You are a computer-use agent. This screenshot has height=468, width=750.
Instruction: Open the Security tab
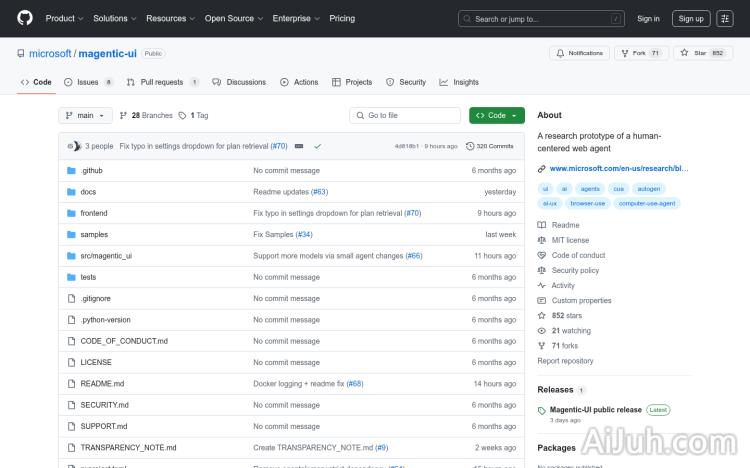pyautogui.click(x=406, y=82)
